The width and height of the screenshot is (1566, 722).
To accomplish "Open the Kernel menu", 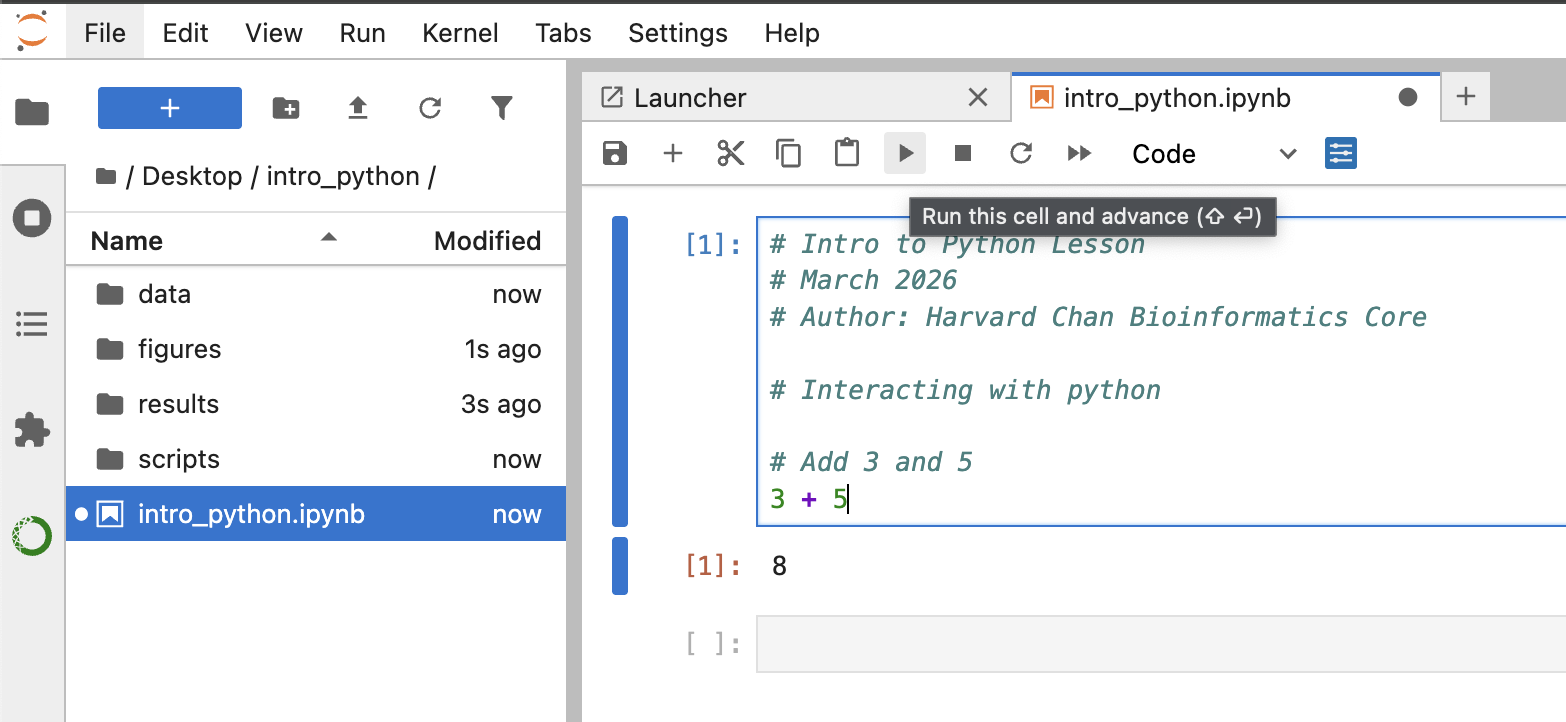I will click(460, 33).
